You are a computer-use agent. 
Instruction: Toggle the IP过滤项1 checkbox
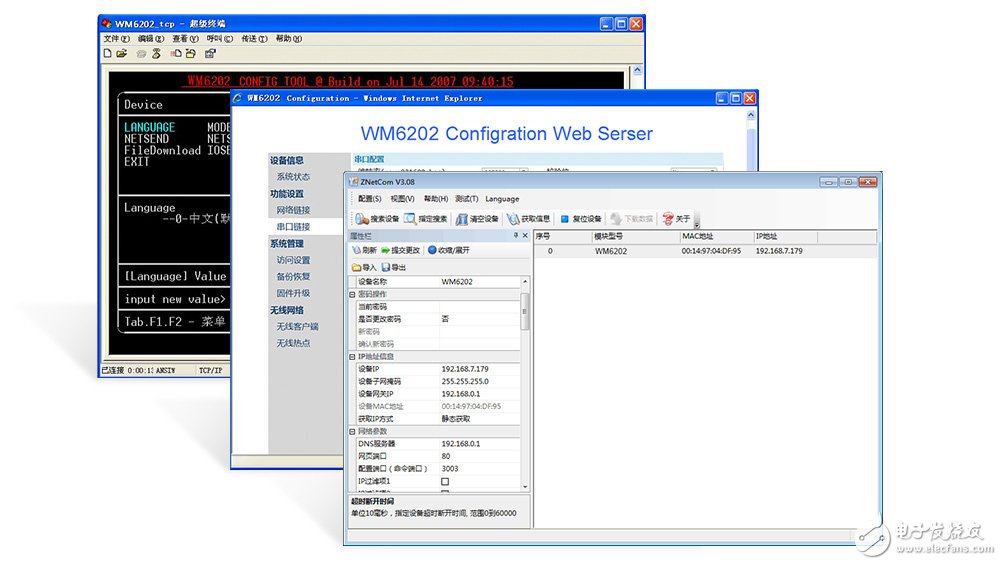(x=445, y=481)
